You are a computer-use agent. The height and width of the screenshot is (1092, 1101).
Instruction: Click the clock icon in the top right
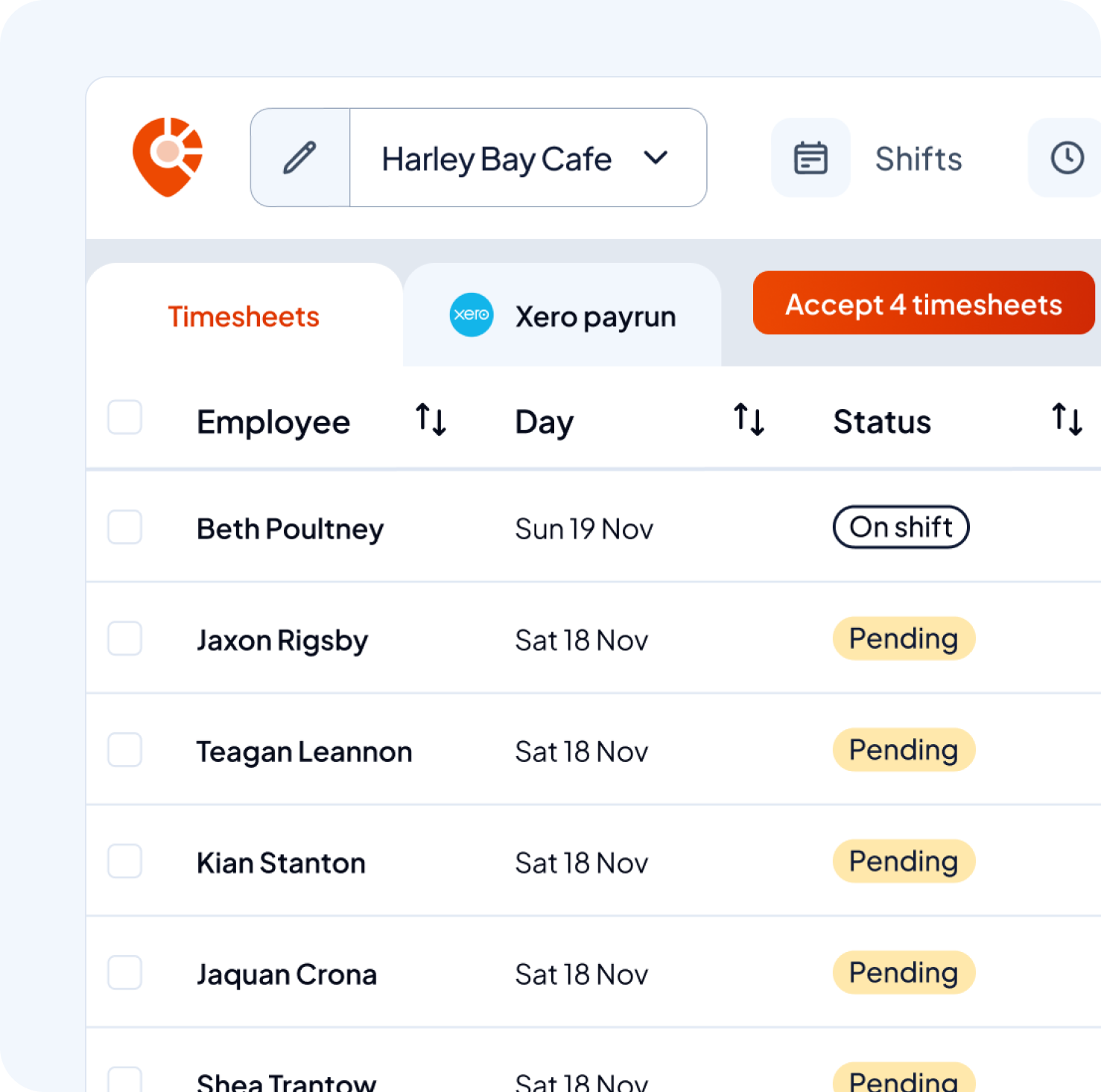[x=1067, y=157]
